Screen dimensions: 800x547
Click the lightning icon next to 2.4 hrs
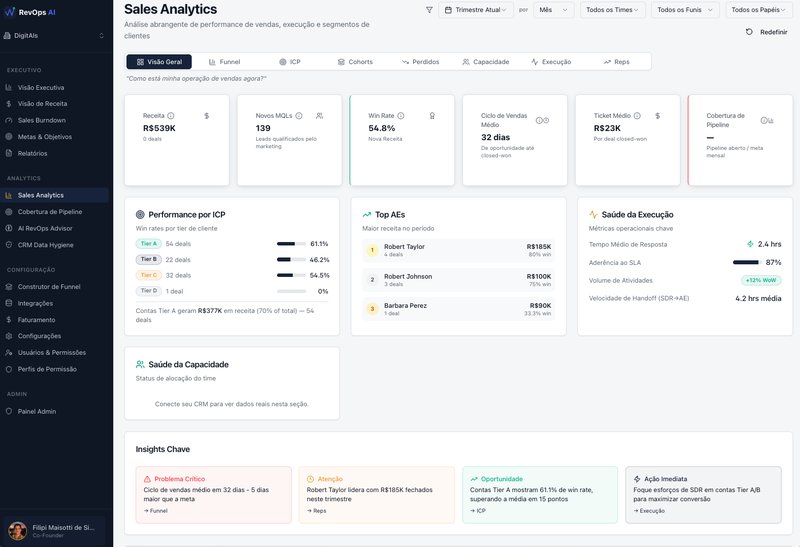[x=750, y=244]
